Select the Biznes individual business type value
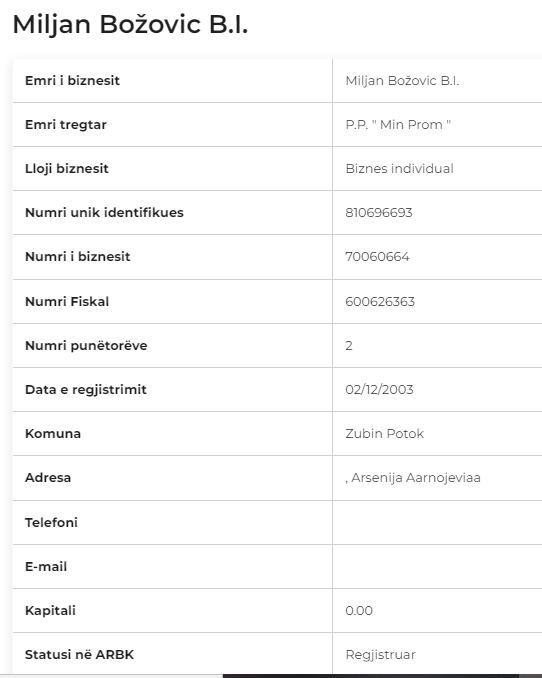The image size is (542, 678). point(399,168)
